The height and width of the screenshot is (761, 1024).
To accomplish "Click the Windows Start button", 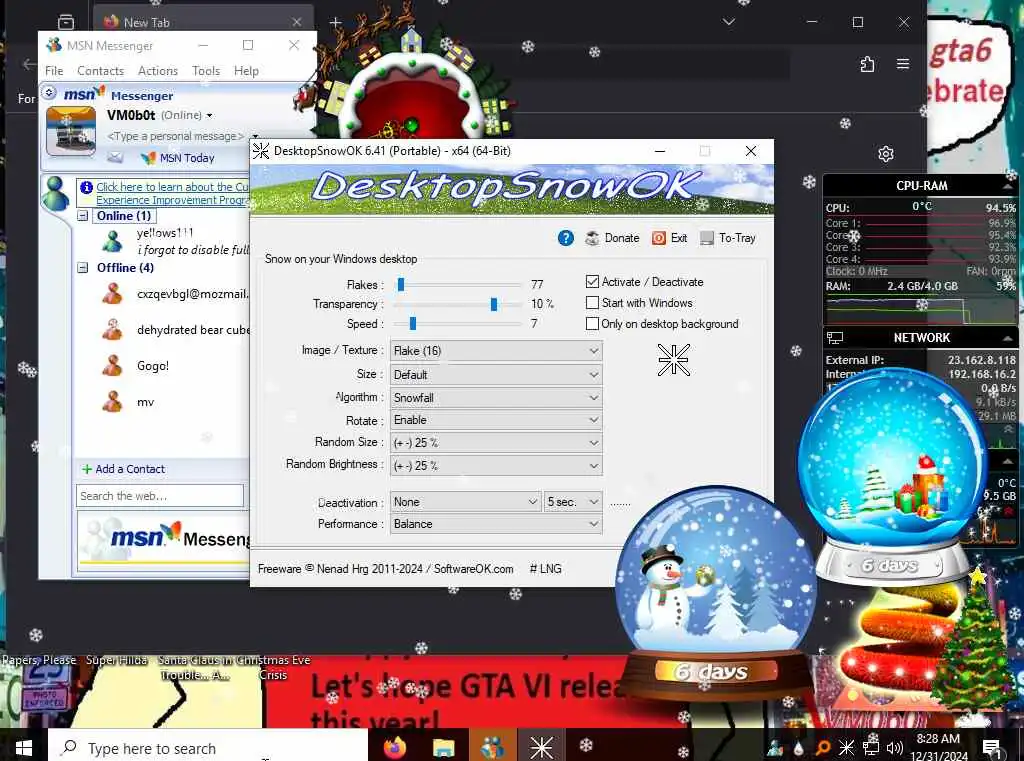I will [x=24, y=747].
